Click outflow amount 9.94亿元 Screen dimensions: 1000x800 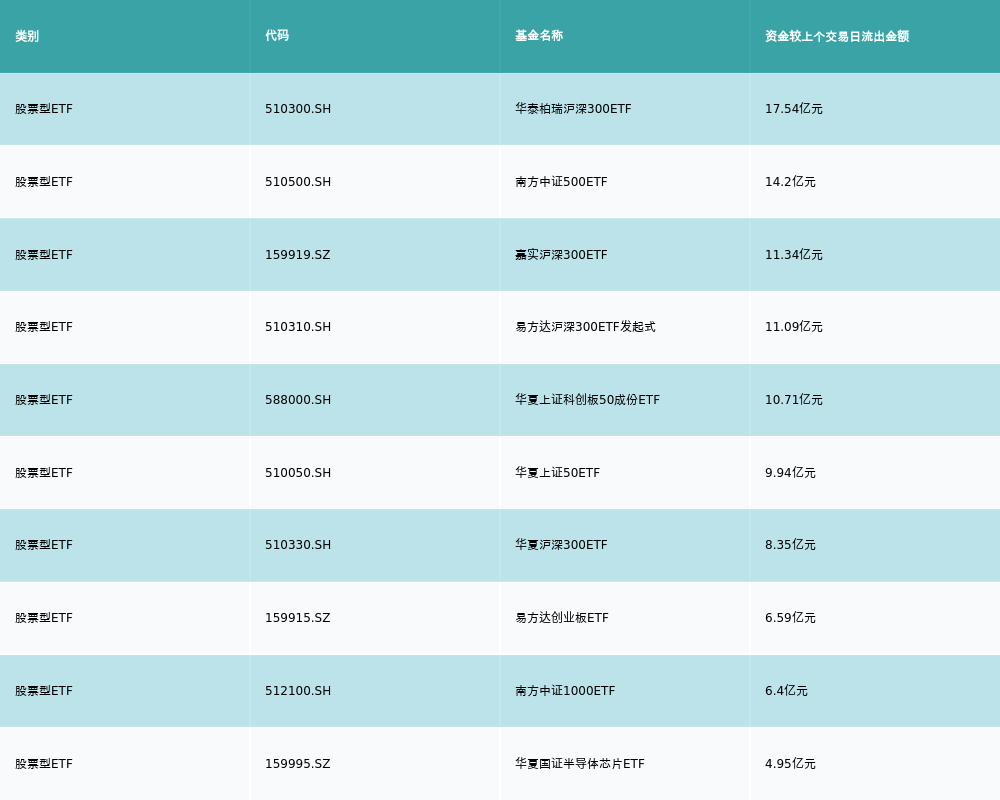pos(790,473)
